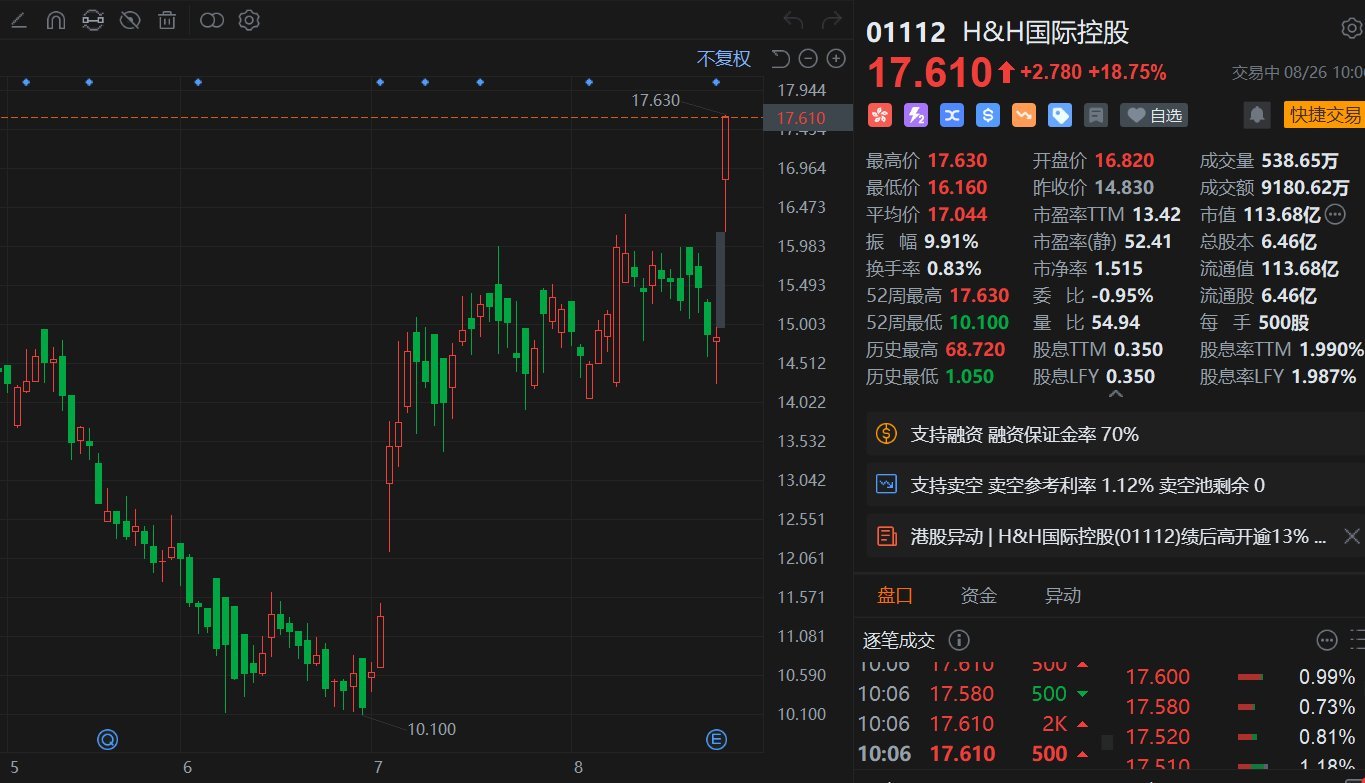Click the Hong Kong market flag icon
Image resolution: width=1365 pixels, height=783 pixels.
click(x=880, y=116)
